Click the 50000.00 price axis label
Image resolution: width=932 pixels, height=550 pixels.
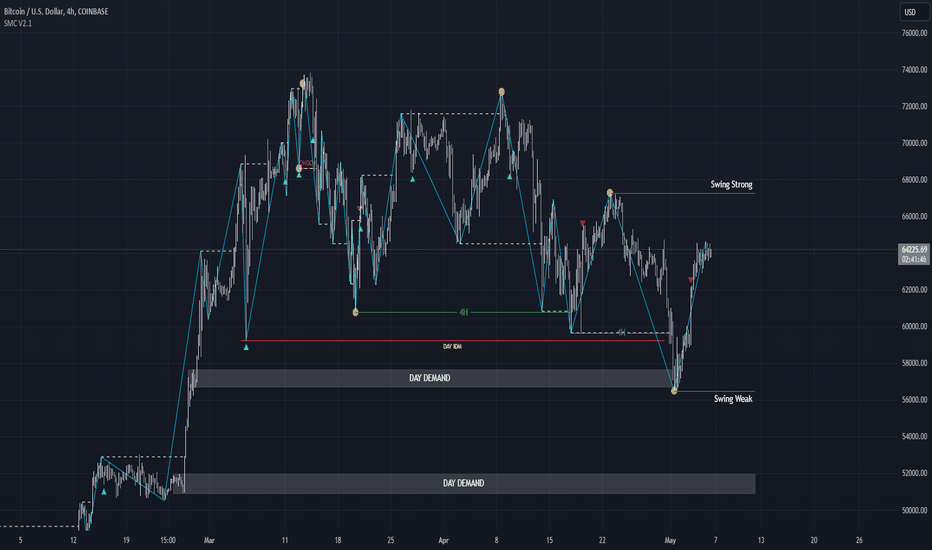(x=914, y=510)
